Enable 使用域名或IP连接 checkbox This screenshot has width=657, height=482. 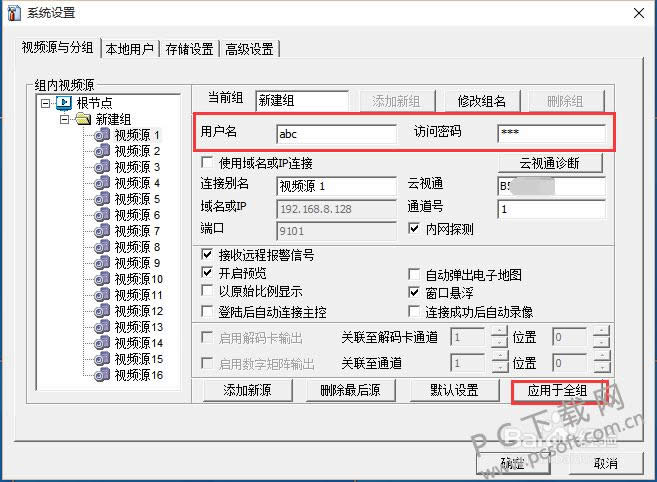[208, 163]
